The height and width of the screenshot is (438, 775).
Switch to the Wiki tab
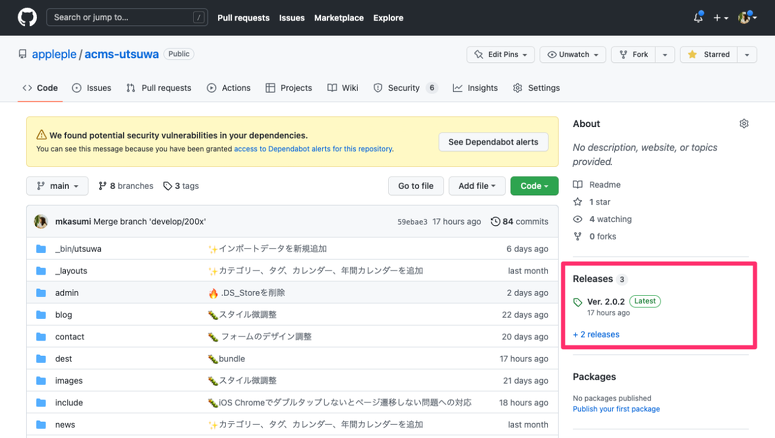tap(343, 88)
